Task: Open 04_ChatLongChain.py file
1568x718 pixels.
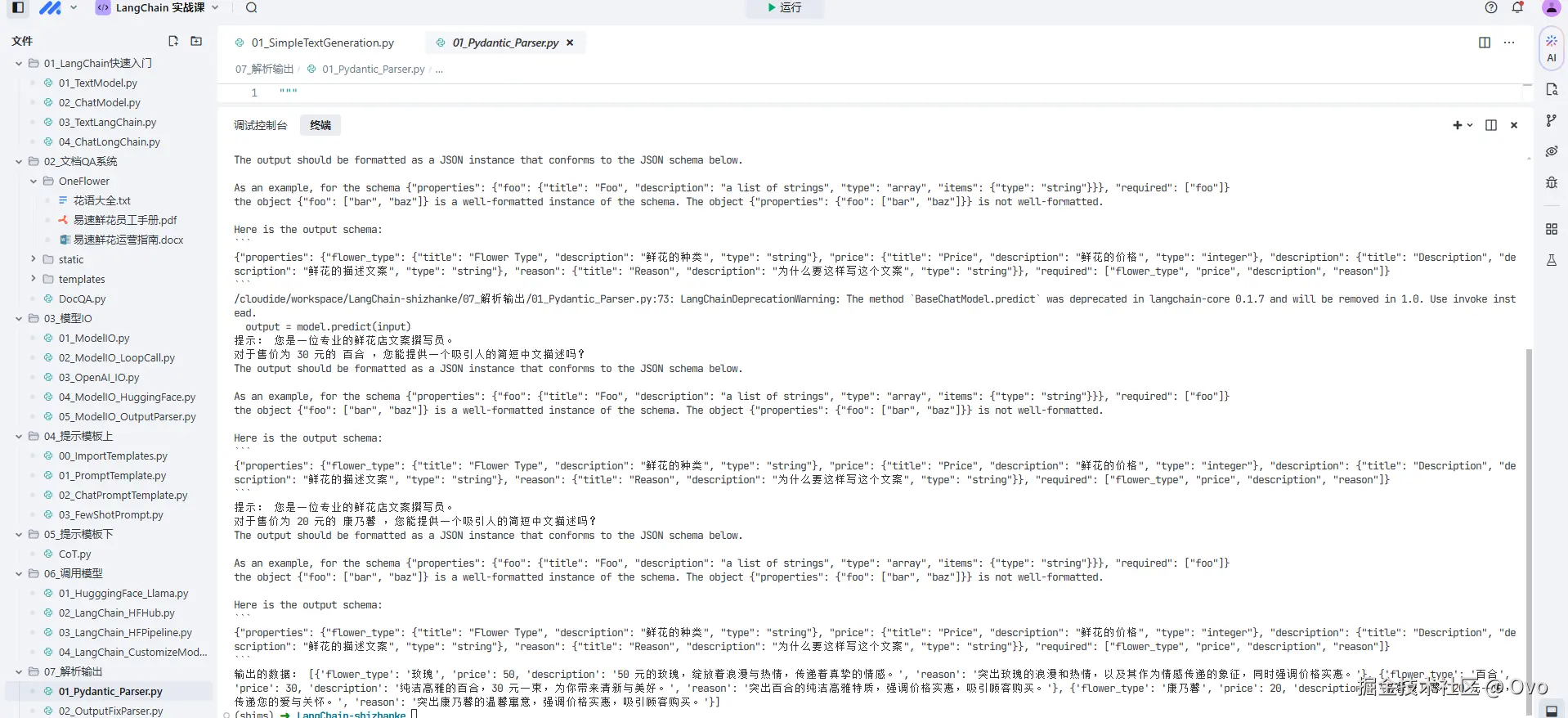Action: (x=109, y=141)
